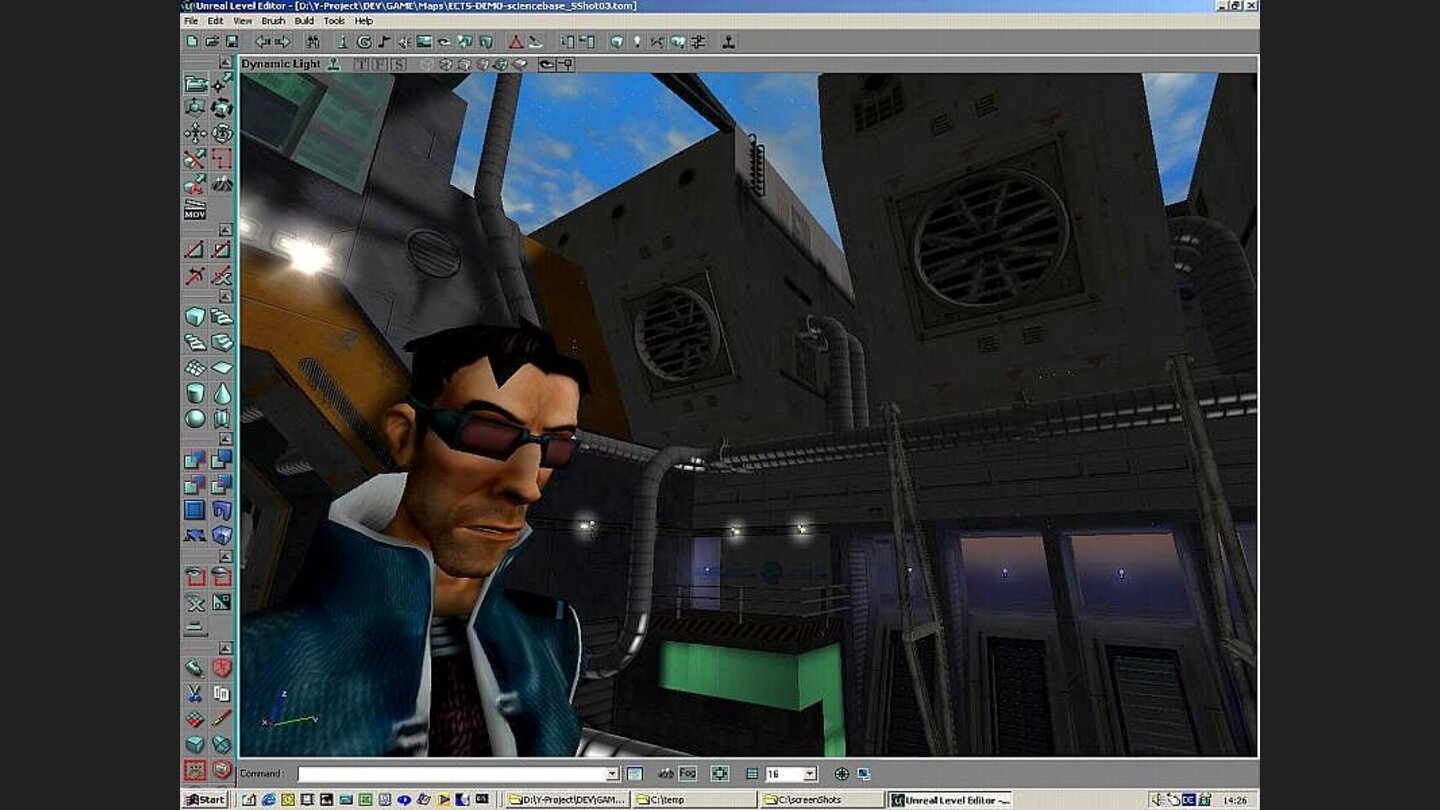Image resolution: width=1440 pixels, height=810 pixels.
Task: Click the MOV matinee clapboard icon
Action: 196,209
